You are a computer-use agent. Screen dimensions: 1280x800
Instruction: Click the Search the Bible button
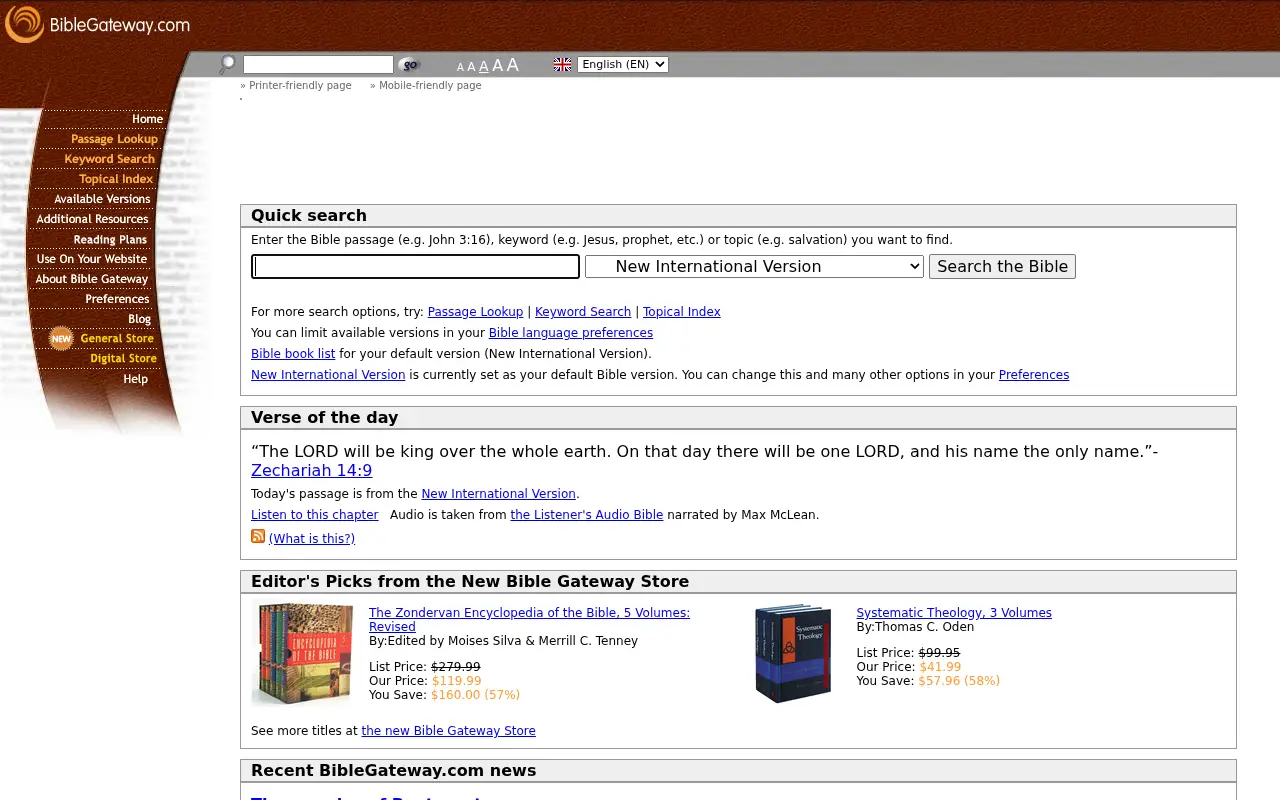click(x=1002, y=266)
